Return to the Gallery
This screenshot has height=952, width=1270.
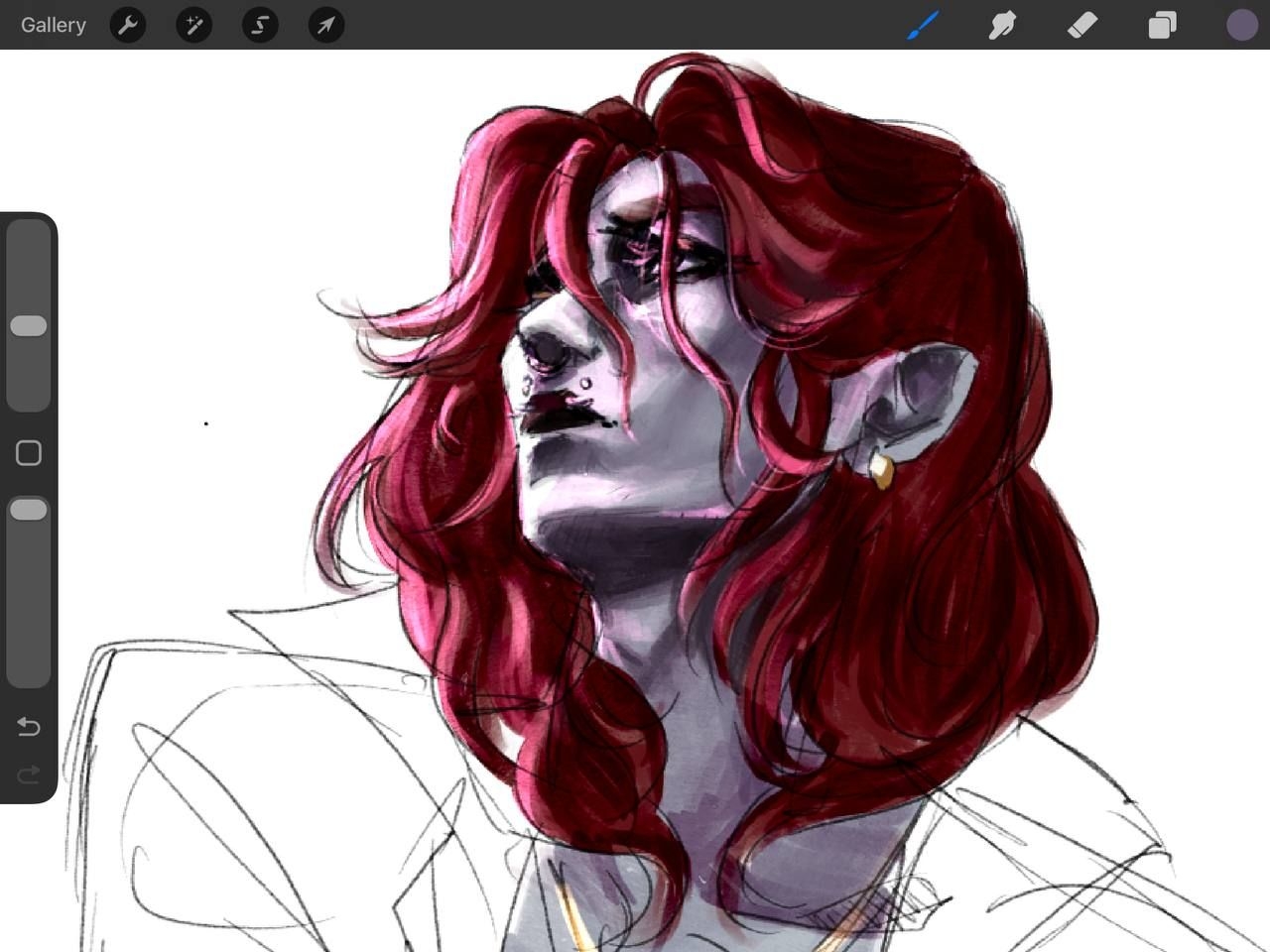54,25
